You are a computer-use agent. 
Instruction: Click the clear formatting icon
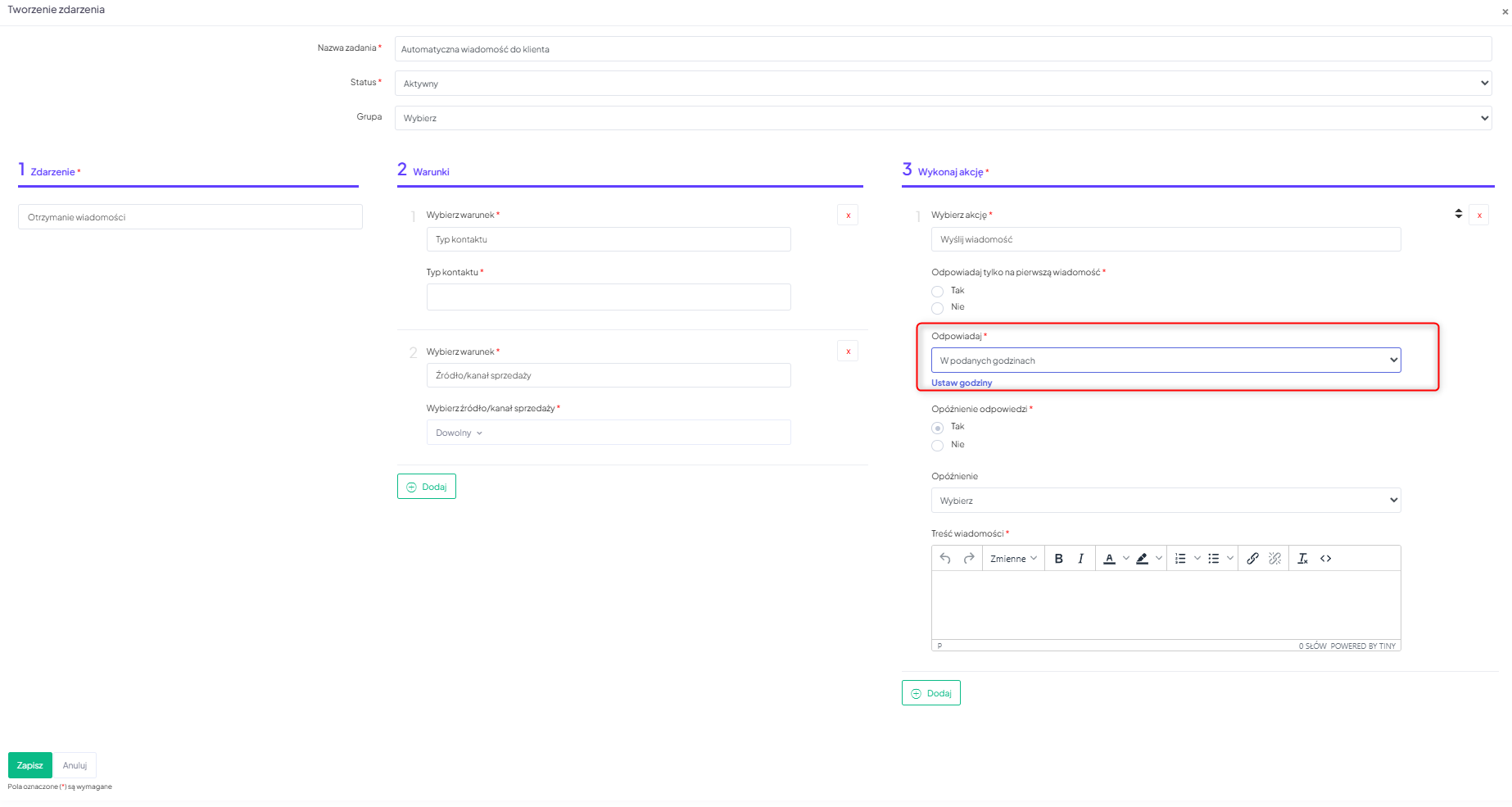(1302, 559)
